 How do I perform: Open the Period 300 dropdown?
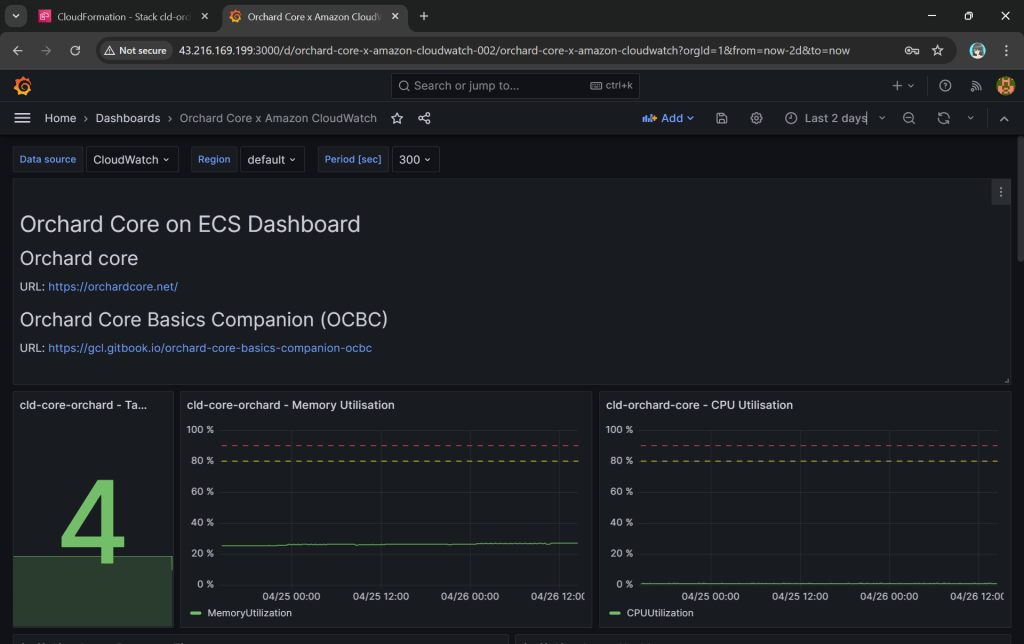(414, 160)
